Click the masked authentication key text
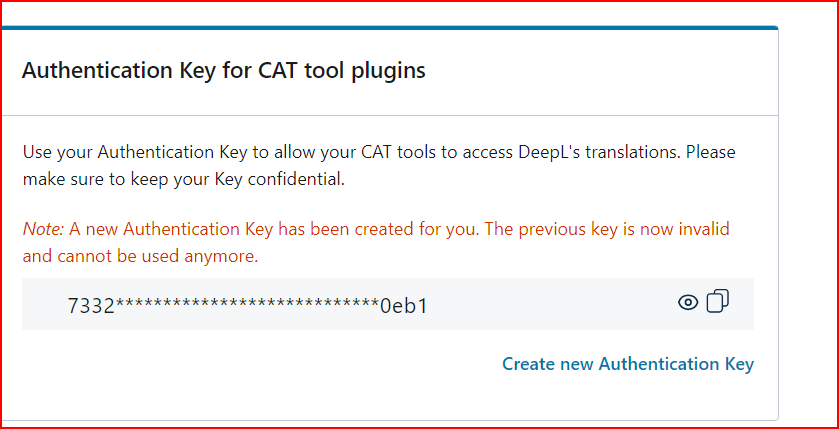Screen dimensions: 839x429 pos(248,305)
